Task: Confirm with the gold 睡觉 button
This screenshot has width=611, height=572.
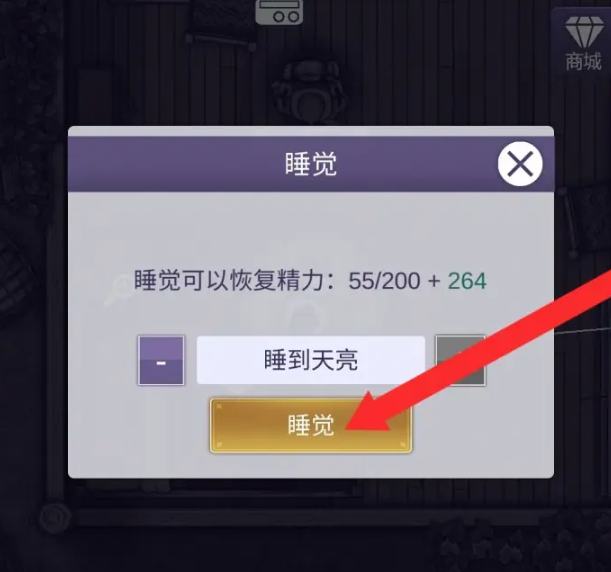Action: [311, 425]
